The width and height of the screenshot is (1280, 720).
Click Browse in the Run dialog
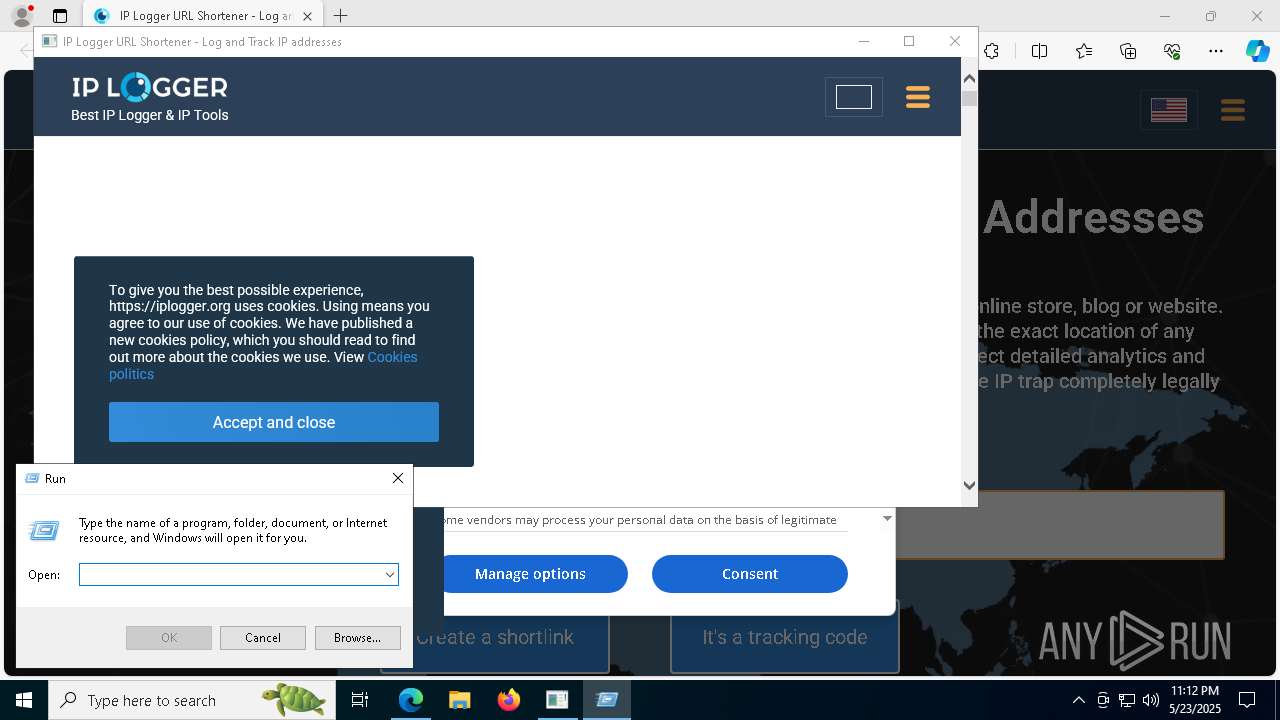(357, 638)
